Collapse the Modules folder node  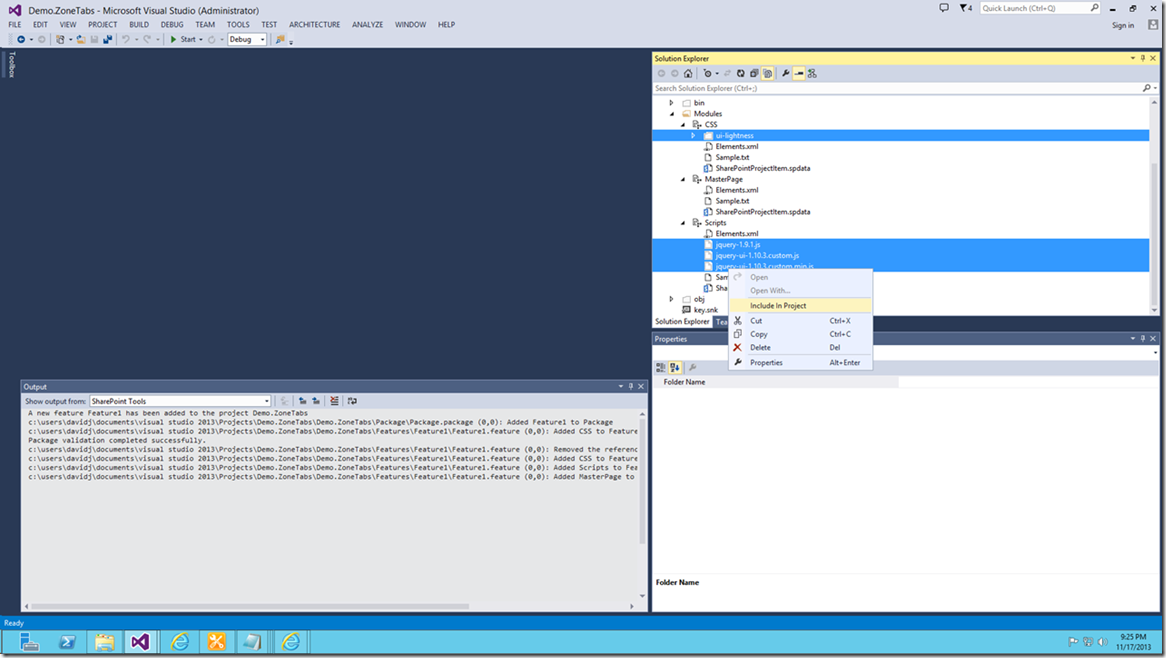tap(672, 114)
